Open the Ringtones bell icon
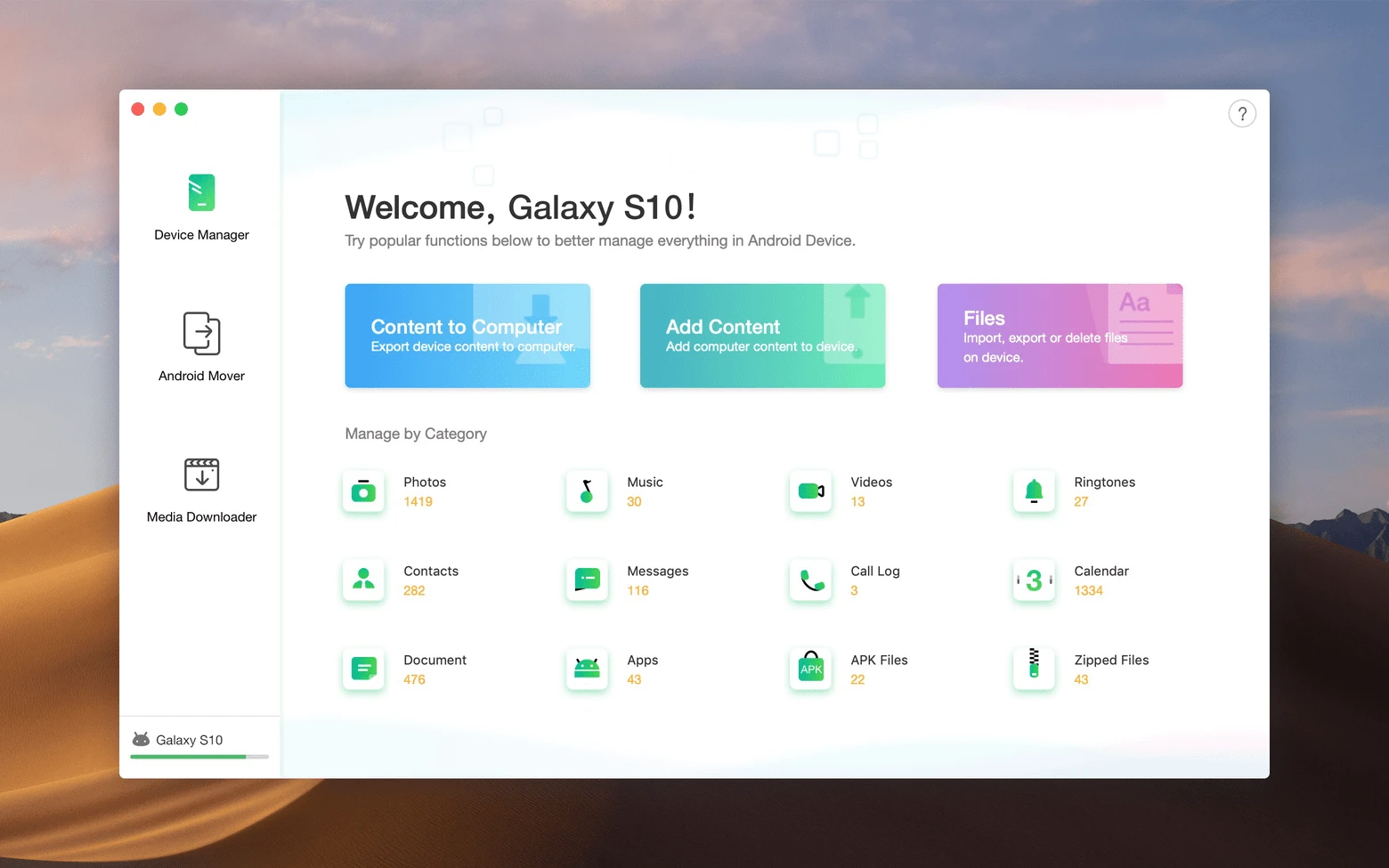The image size is (1389, 868). (1034, 491)
